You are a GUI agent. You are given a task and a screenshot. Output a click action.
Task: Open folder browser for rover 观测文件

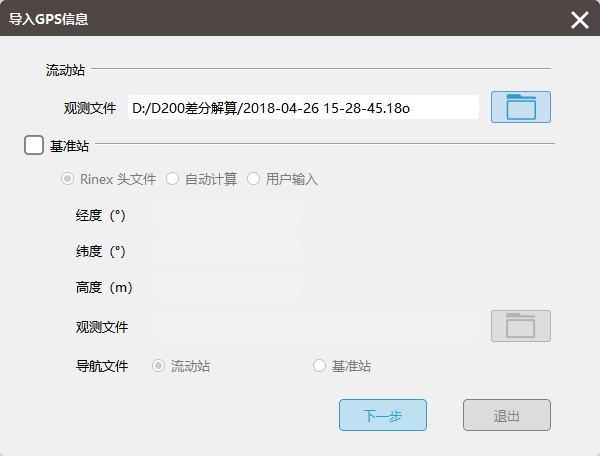(x=521, y=107)
